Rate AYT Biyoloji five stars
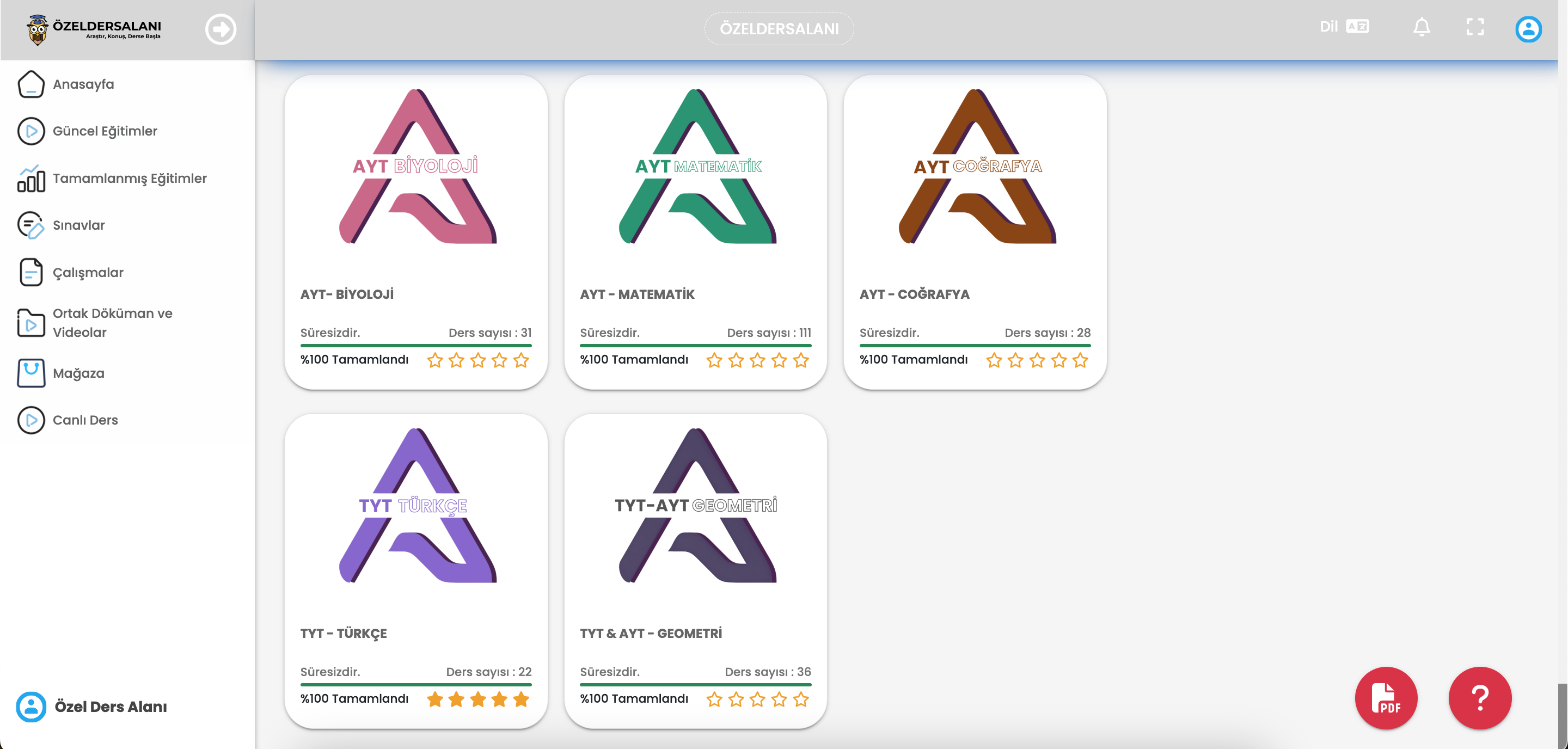Screen dimensions: 1568x749 521,360
